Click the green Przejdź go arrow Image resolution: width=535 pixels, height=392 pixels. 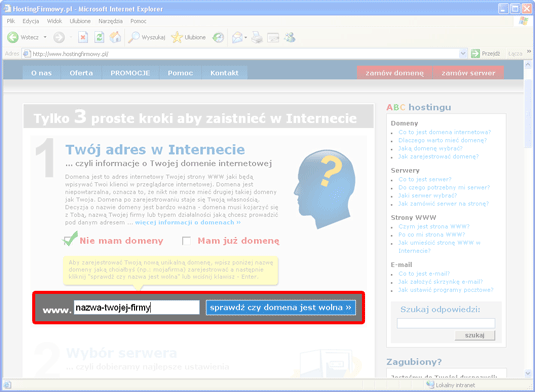[475, 54]
